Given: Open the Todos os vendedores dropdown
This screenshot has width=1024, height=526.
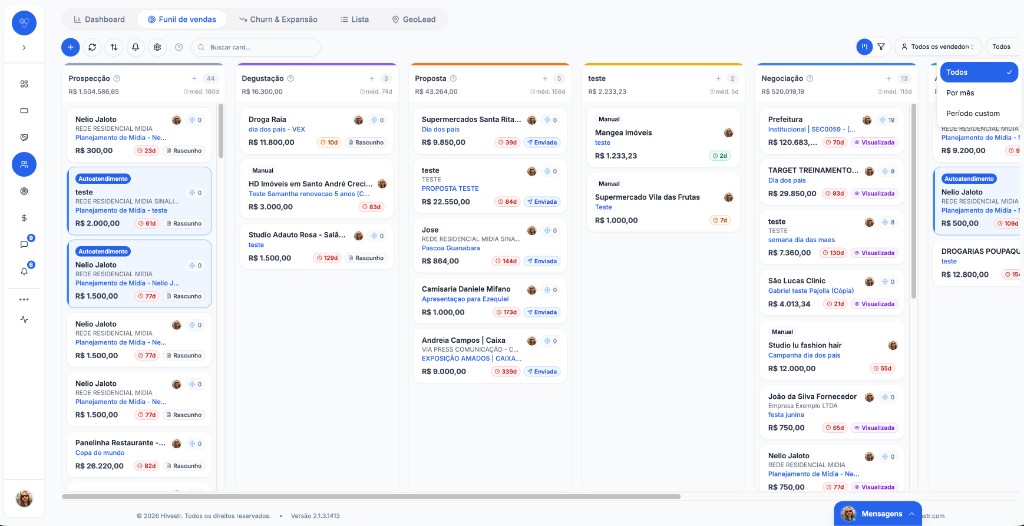Looking at the screenshot, I should pos(938,46).
